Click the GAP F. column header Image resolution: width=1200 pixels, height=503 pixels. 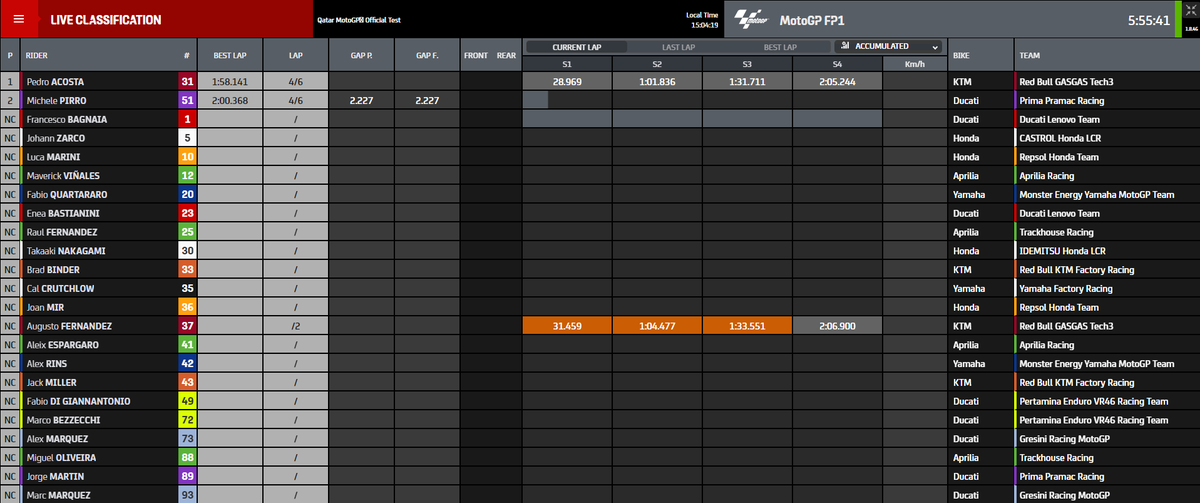pyautogui.click(x=426, y=56)
